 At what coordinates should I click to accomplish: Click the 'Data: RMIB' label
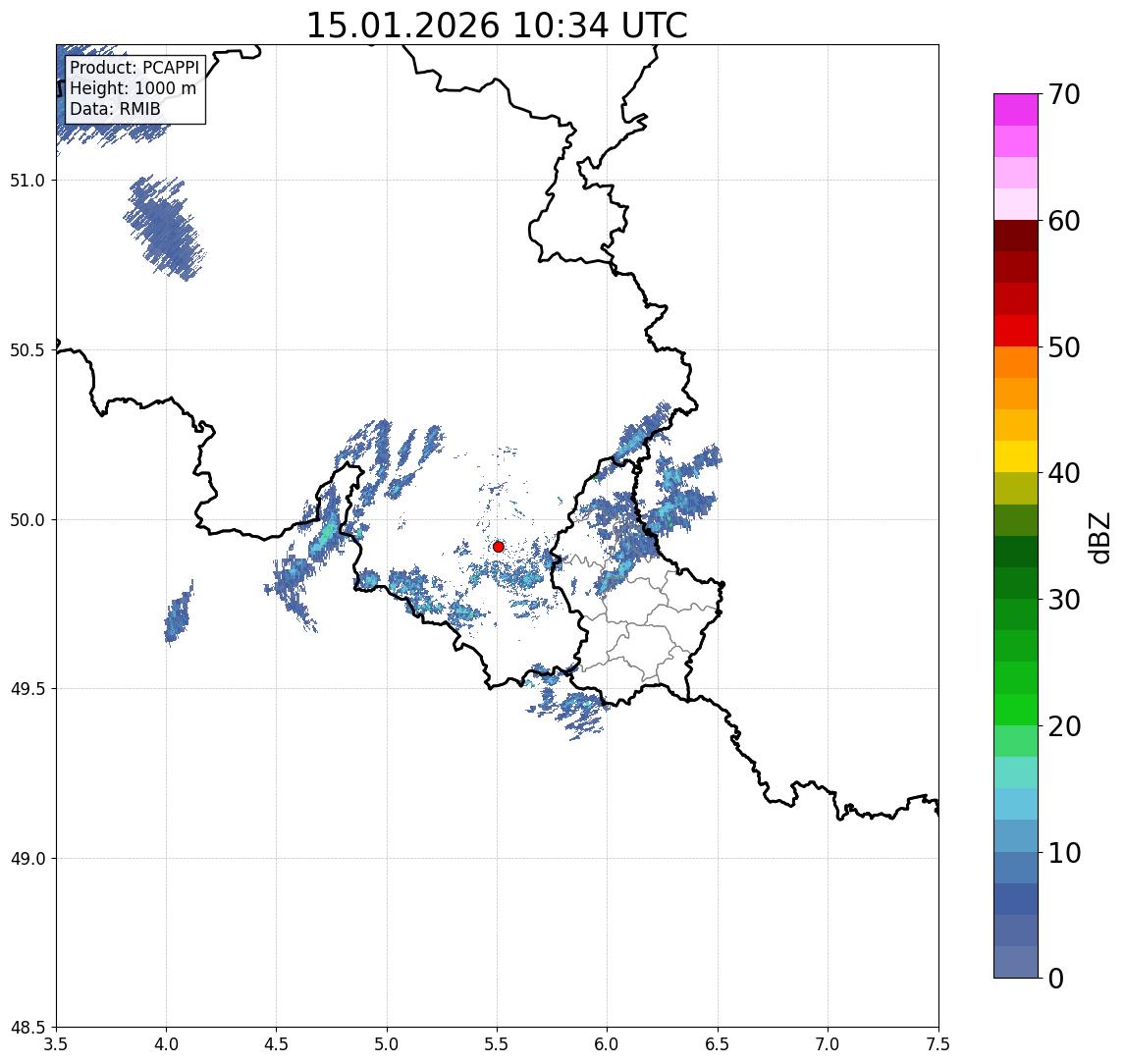click(x=115, y=109)
